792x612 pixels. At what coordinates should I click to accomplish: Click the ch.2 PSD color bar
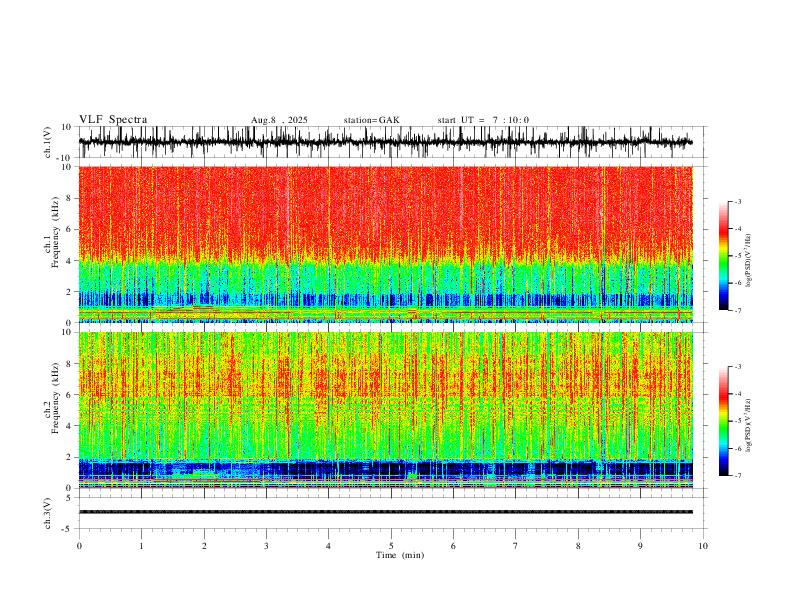[x=723, y=421]
